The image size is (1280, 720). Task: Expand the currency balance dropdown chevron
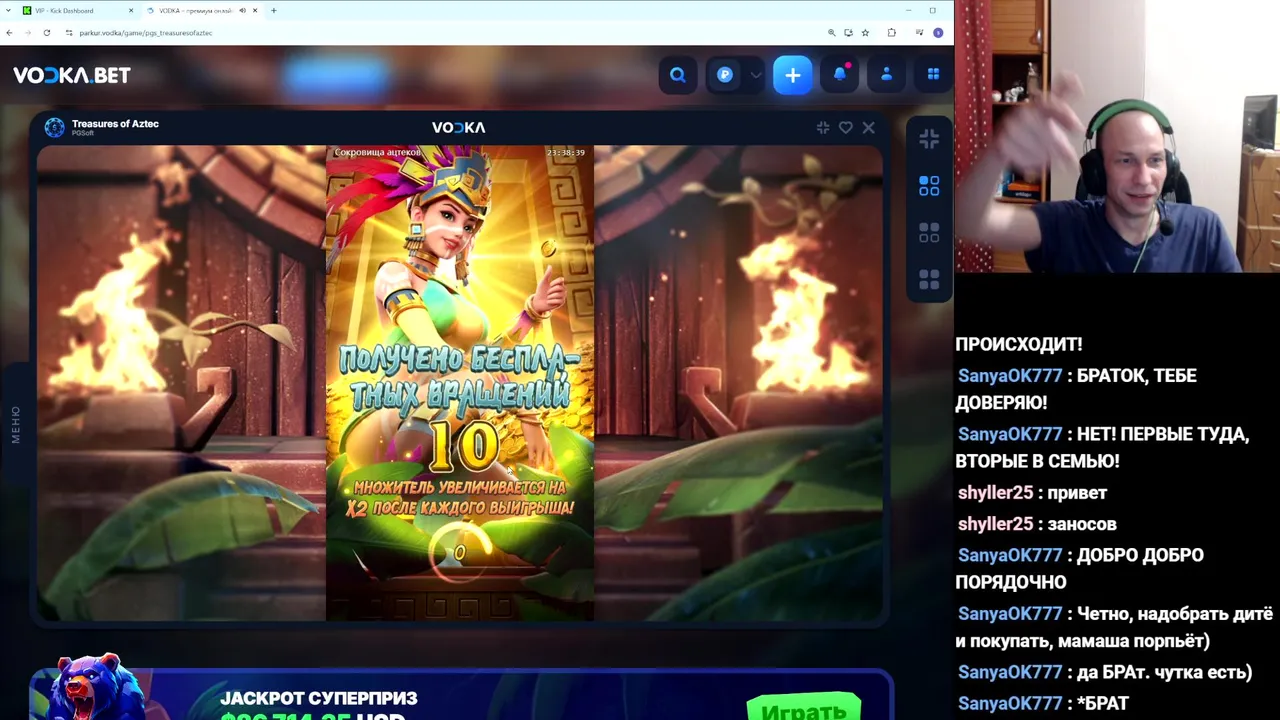pos(755,75)
